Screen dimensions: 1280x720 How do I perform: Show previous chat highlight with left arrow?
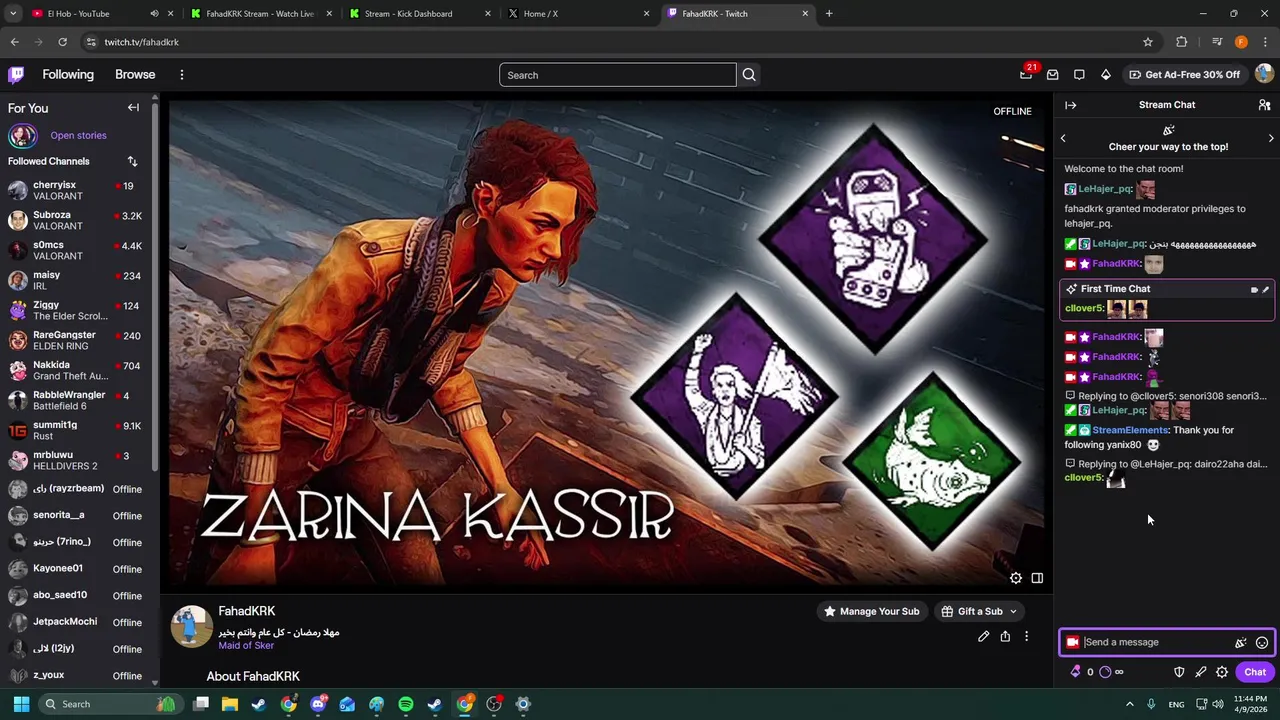(x=1063, y=138)
